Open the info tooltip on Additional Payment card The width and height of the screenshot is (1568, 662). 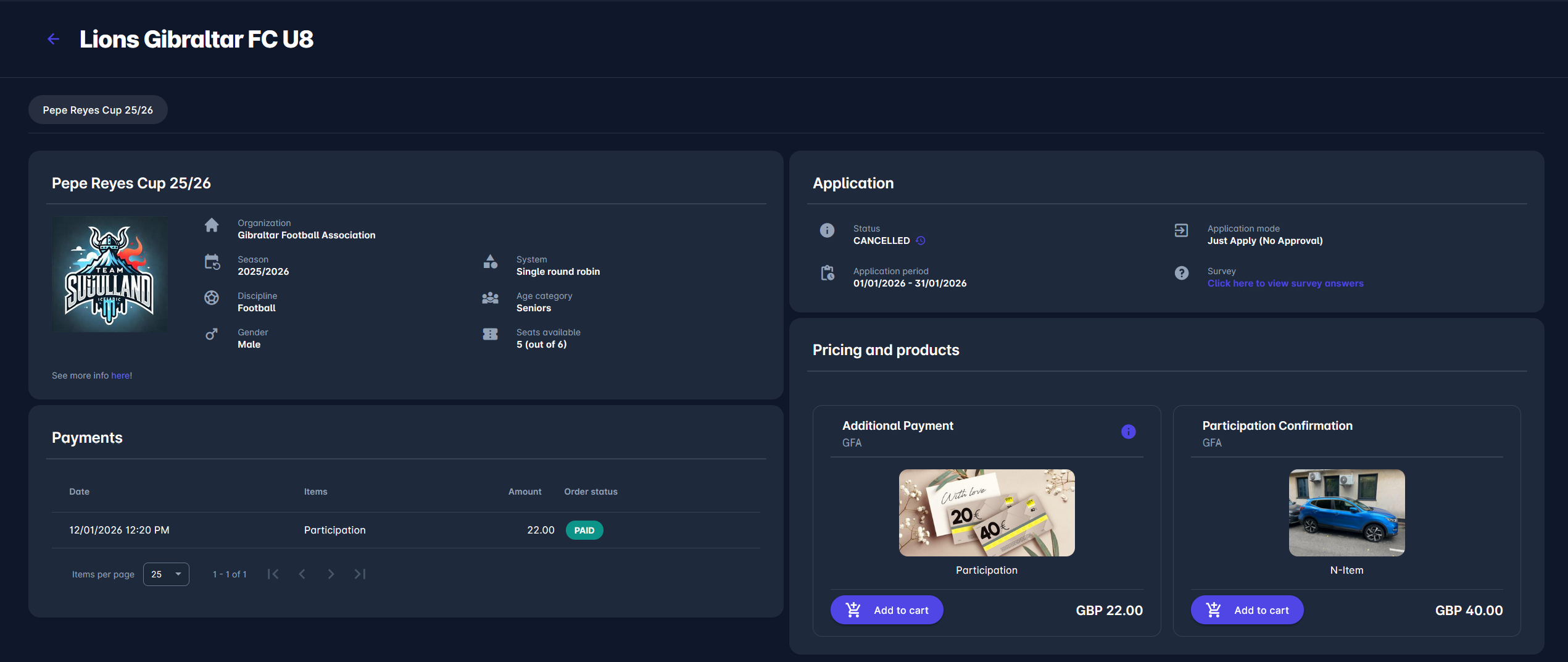[x=1129, y=432]
